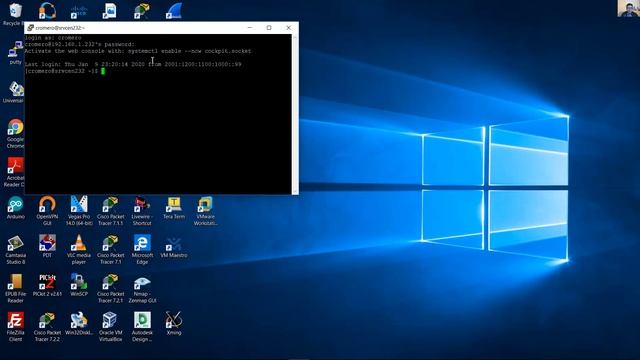
Task: Click the "Activate the web console" terminal line
Action: coord(138,51)
